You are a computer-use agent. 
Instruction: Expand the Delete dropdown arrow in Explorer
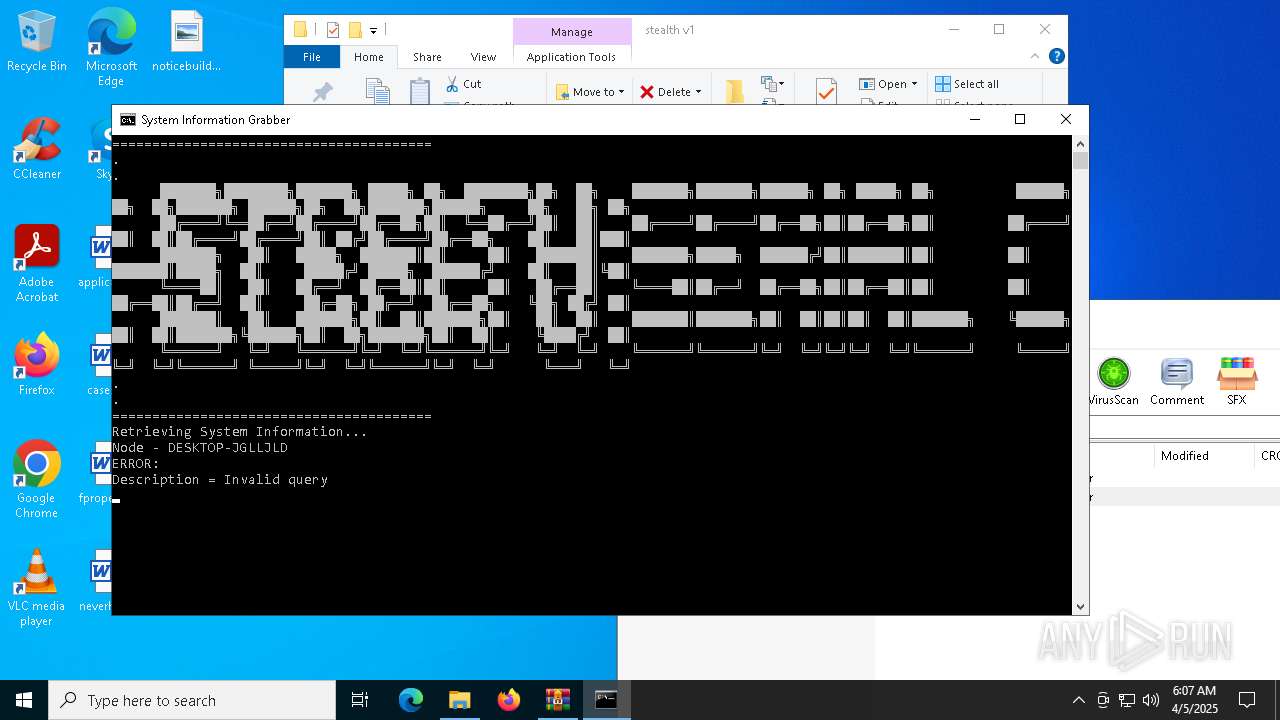[x=698, y=92]
